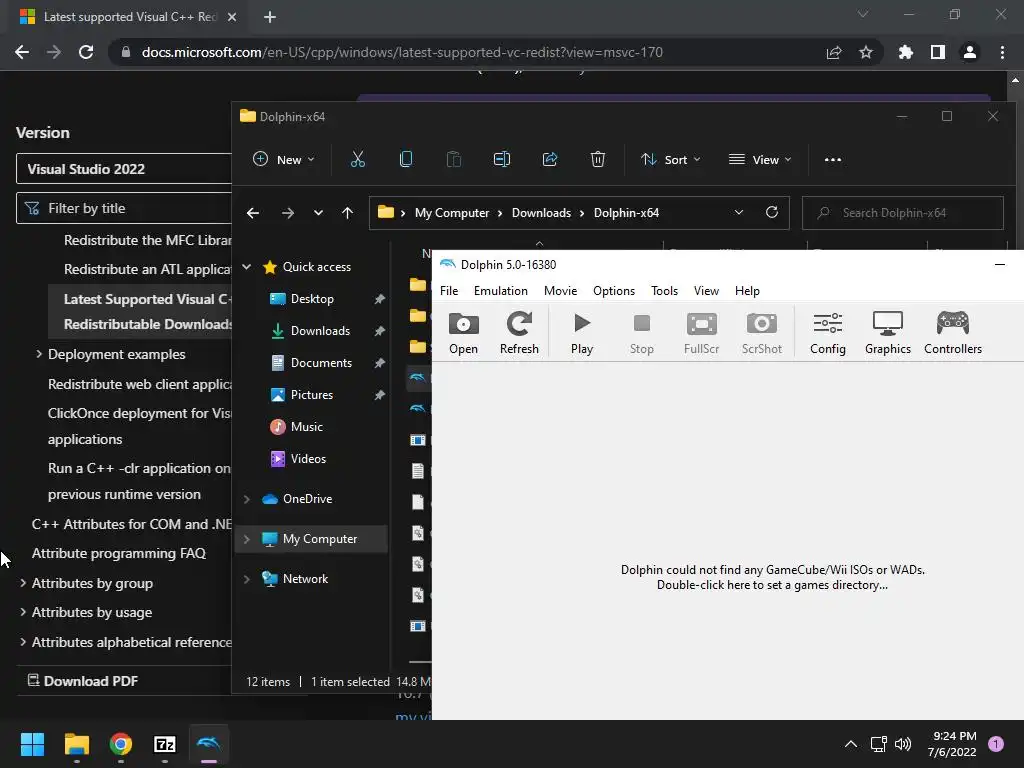Open Dolphin Config settings
The width and height of the screenshot is (1024, 768).
pyautogui.click(x=827, y=333)
